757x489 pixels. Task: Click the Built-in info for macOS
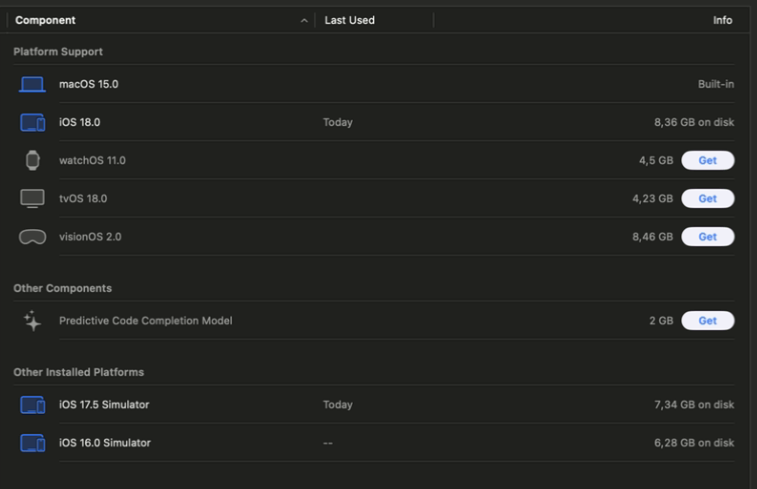point(716,84)
